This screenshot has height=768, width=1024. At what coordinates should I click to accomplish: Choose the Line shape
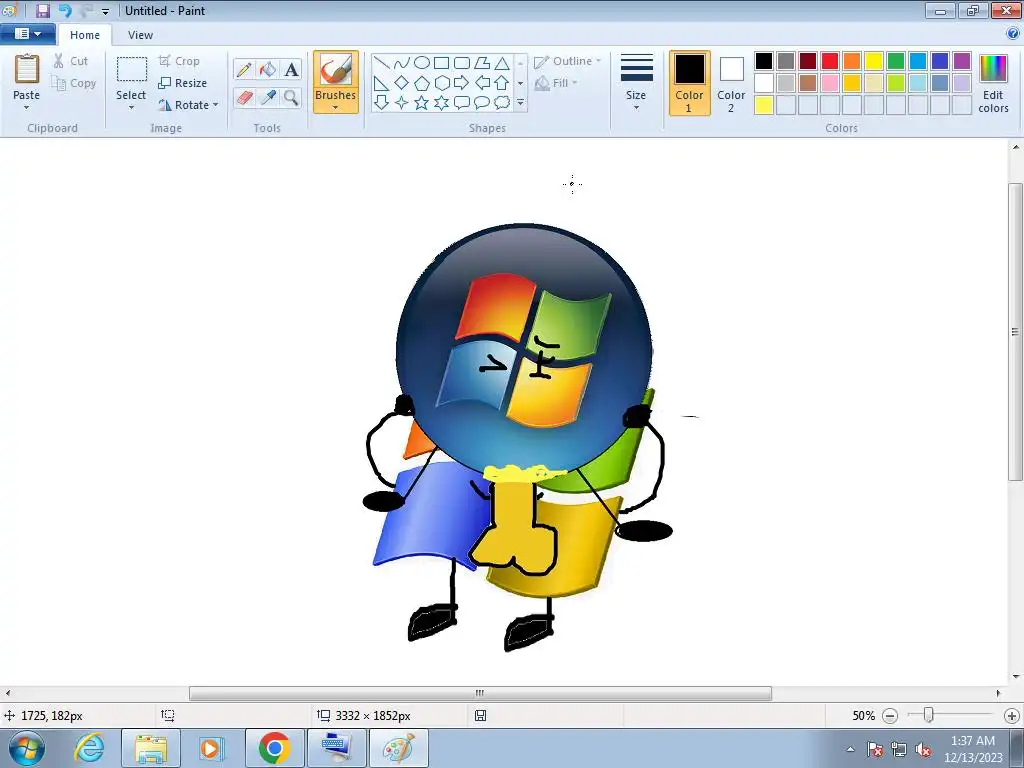[x=382, y=63]
